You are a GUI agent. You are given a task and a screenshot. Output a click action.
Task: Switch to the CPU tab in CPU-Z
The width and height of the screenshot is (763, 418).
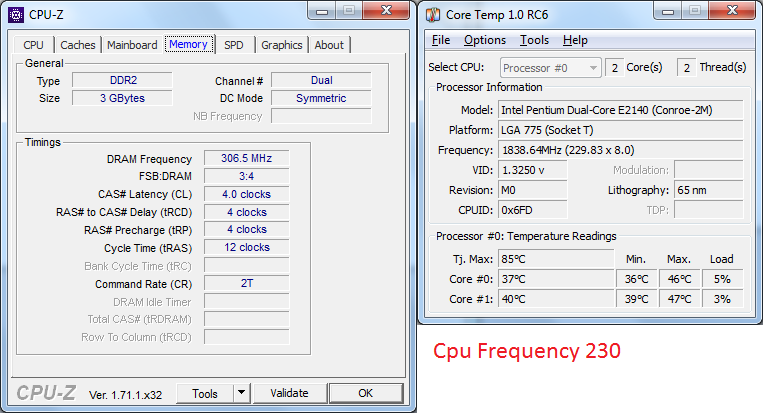33,45
